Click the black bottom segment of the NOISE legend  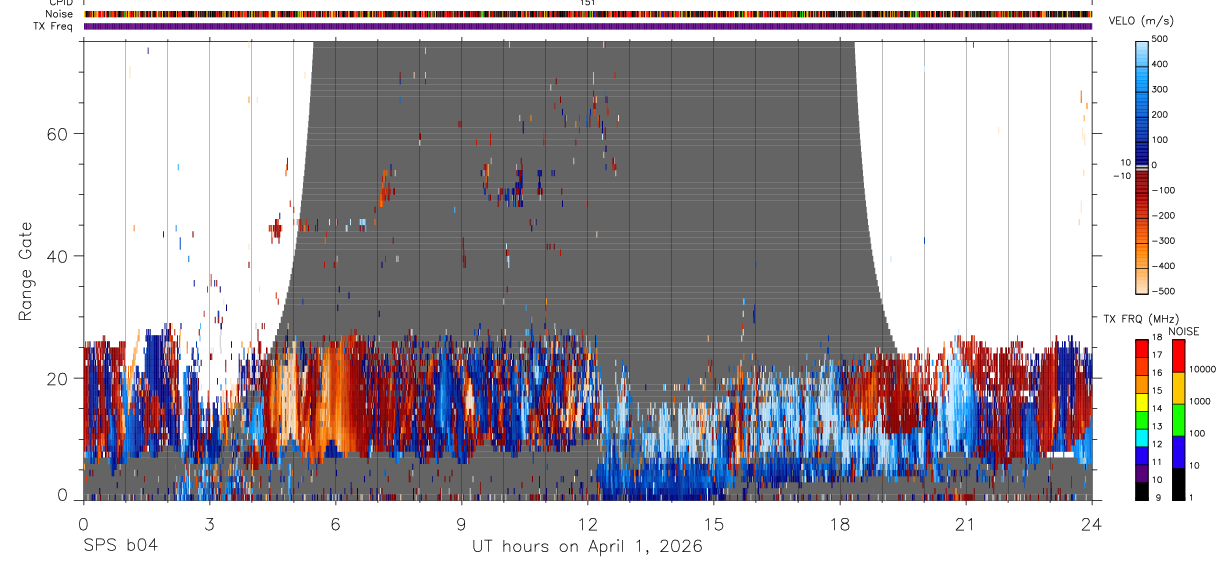(x=1179, y=483)
